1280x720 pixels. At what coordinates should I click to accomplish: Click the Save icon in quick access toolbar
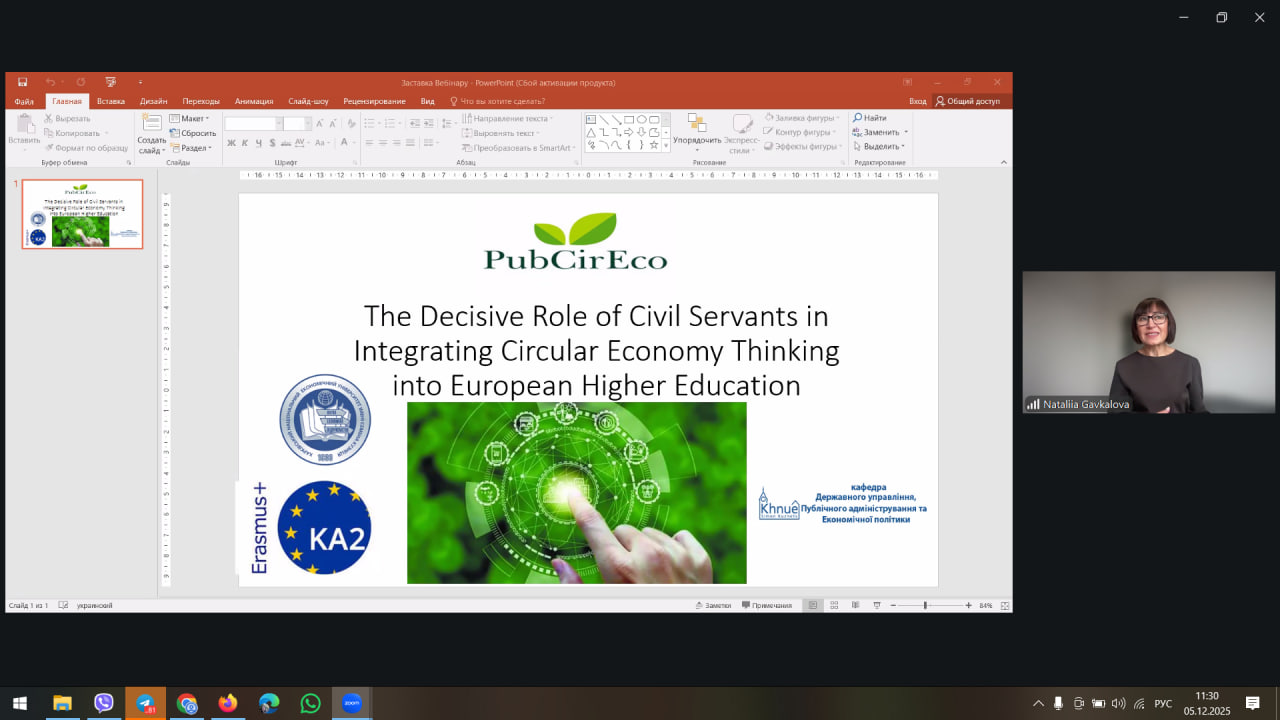click(22, 82)
